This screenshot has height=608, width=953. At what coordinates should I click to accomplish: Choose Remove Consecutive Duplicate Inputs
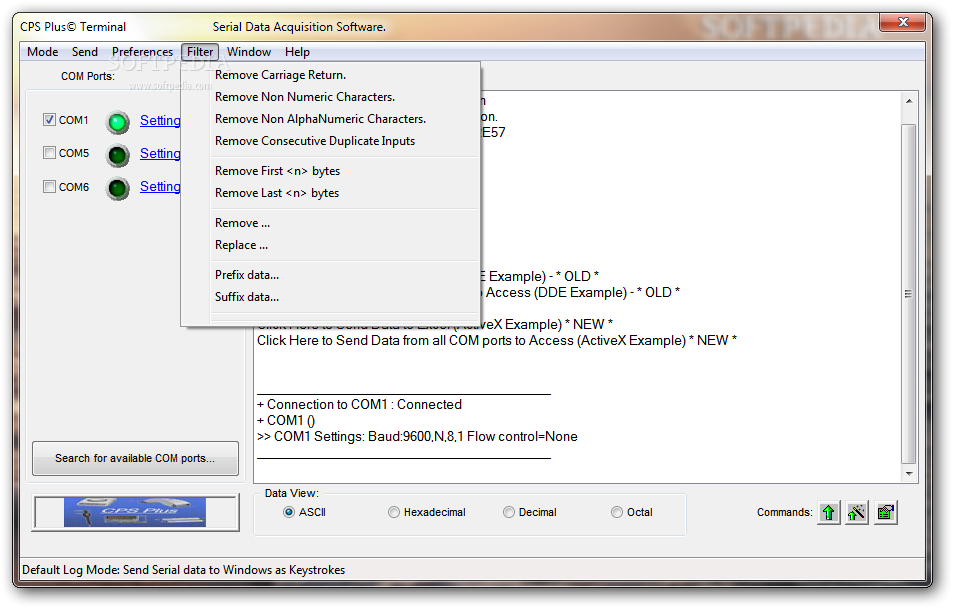click(331, 140)
